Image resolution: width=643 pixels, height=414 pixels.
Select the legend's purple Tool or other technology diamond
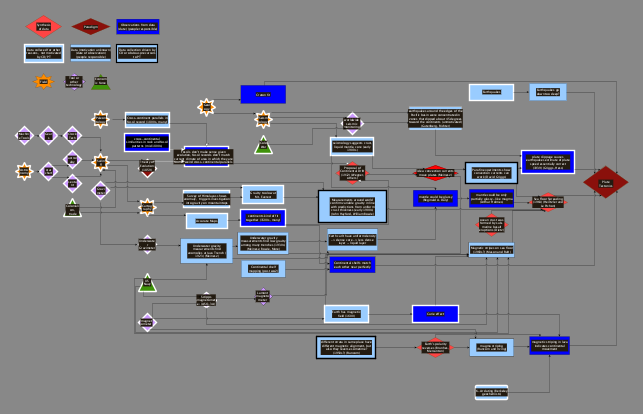74,82
